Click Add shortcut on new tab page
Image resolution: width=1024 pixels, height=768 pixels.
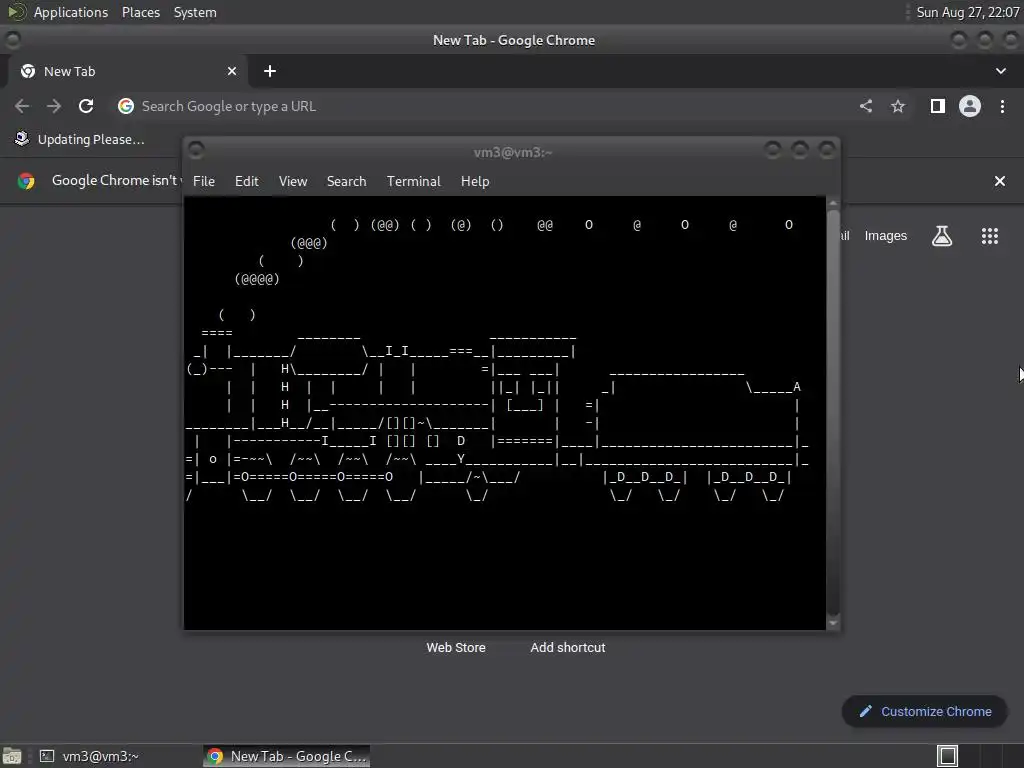coord(568,648)
